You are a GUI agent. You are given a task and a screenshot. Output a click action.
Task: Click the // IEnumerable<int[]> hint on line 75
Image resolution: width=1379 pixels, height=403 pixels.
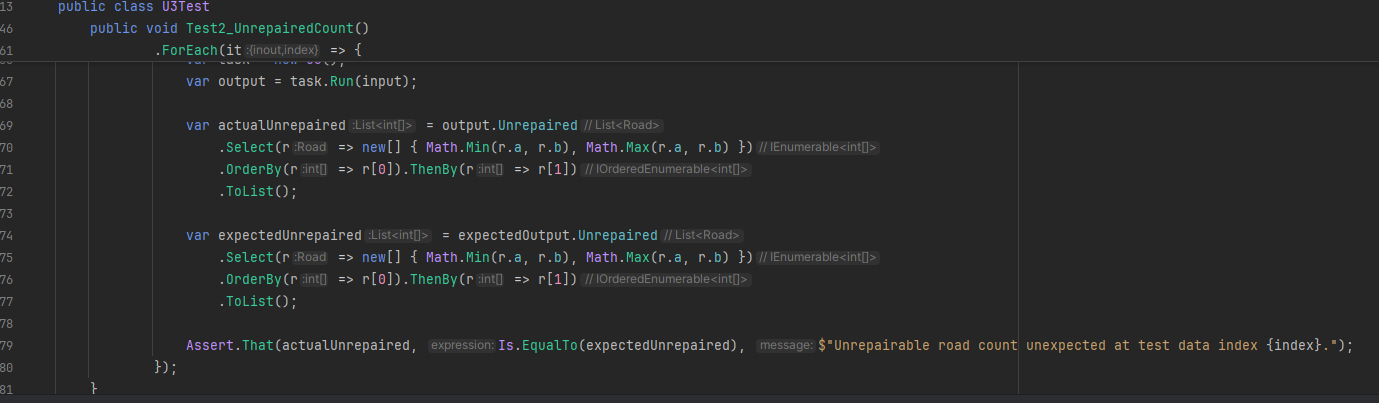click(x=817, y=258)
